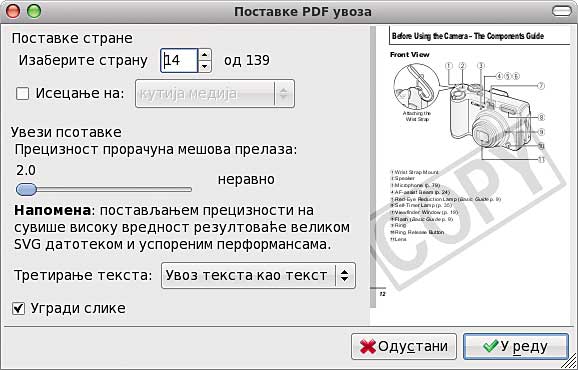
Task: Click the precision slider handle
Action: [26, 189]
